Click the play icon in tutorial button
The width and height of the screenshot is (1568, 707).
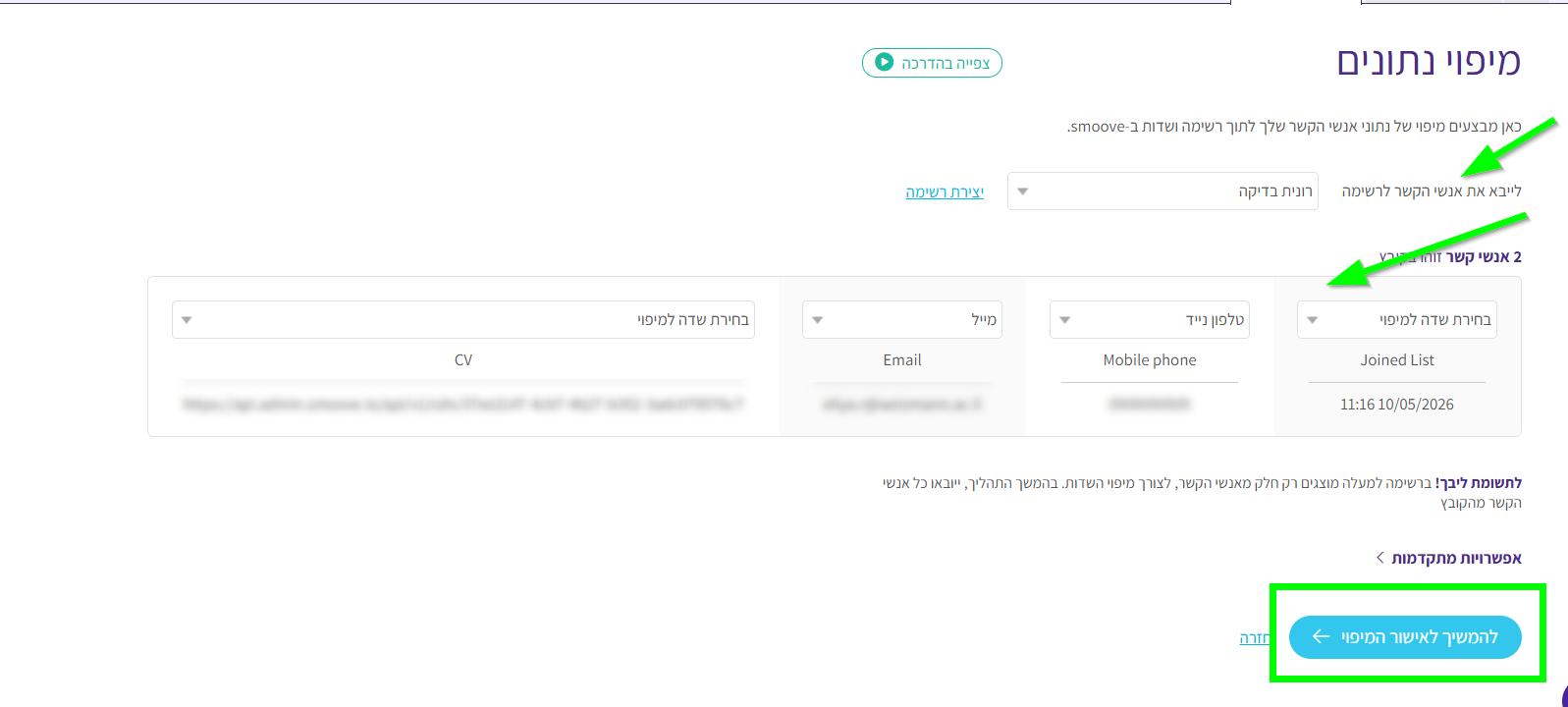(x=884, y=62)
